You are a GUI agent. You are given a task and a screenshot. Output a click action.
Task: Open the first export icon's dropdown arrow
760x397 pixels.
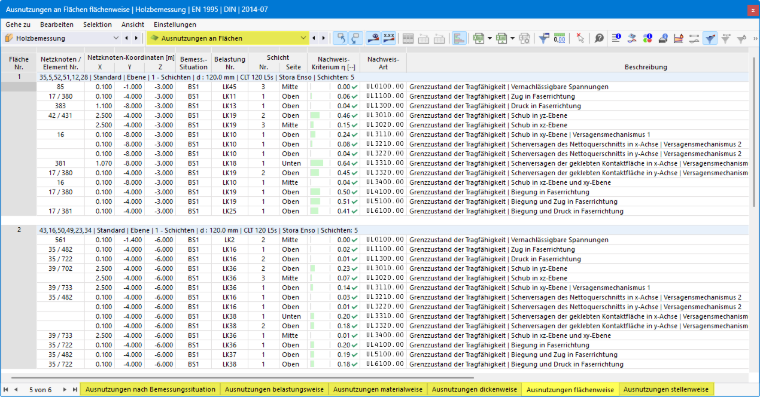490,38
